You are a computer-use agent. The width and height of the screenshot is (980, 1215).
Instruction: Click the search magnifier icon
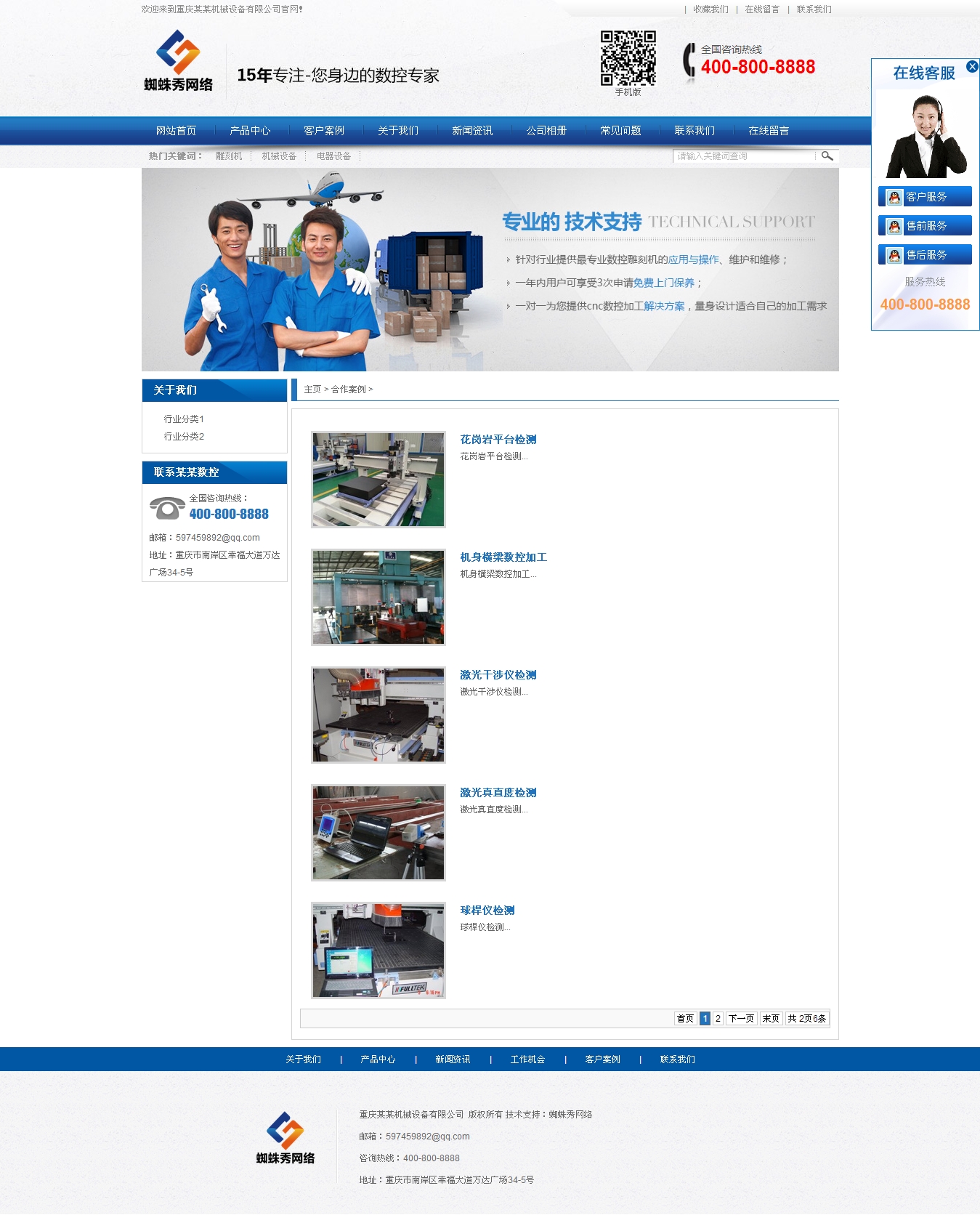pos(827,156)
